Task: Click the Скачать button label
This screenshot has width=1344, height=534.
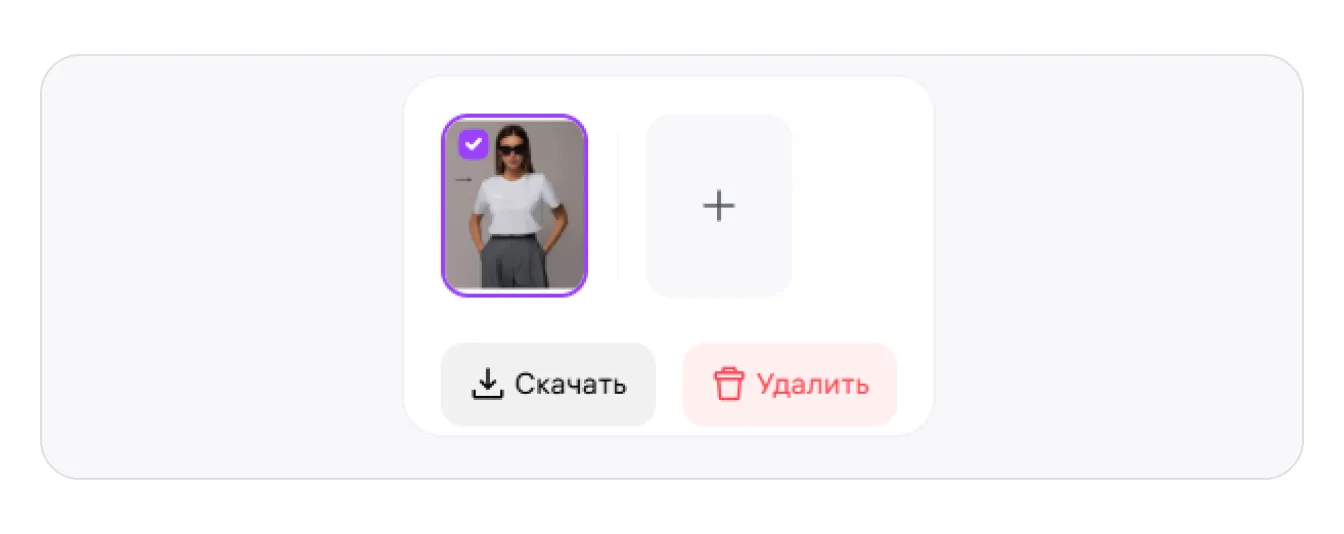Action: [571, 384]
